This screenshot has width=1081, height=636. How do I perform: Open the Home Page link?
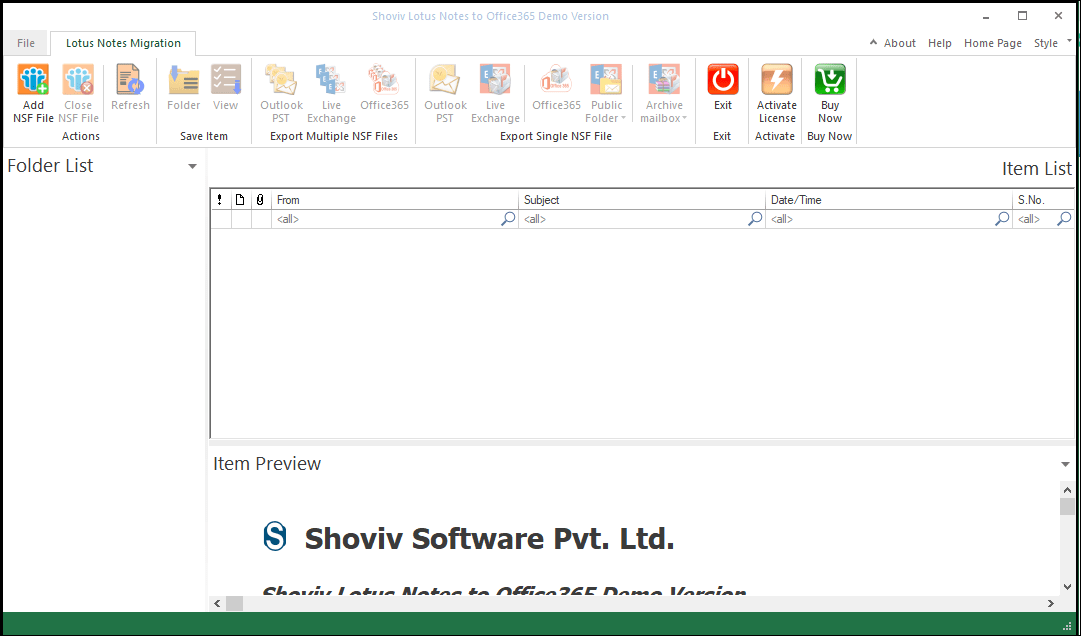point(992,43)
